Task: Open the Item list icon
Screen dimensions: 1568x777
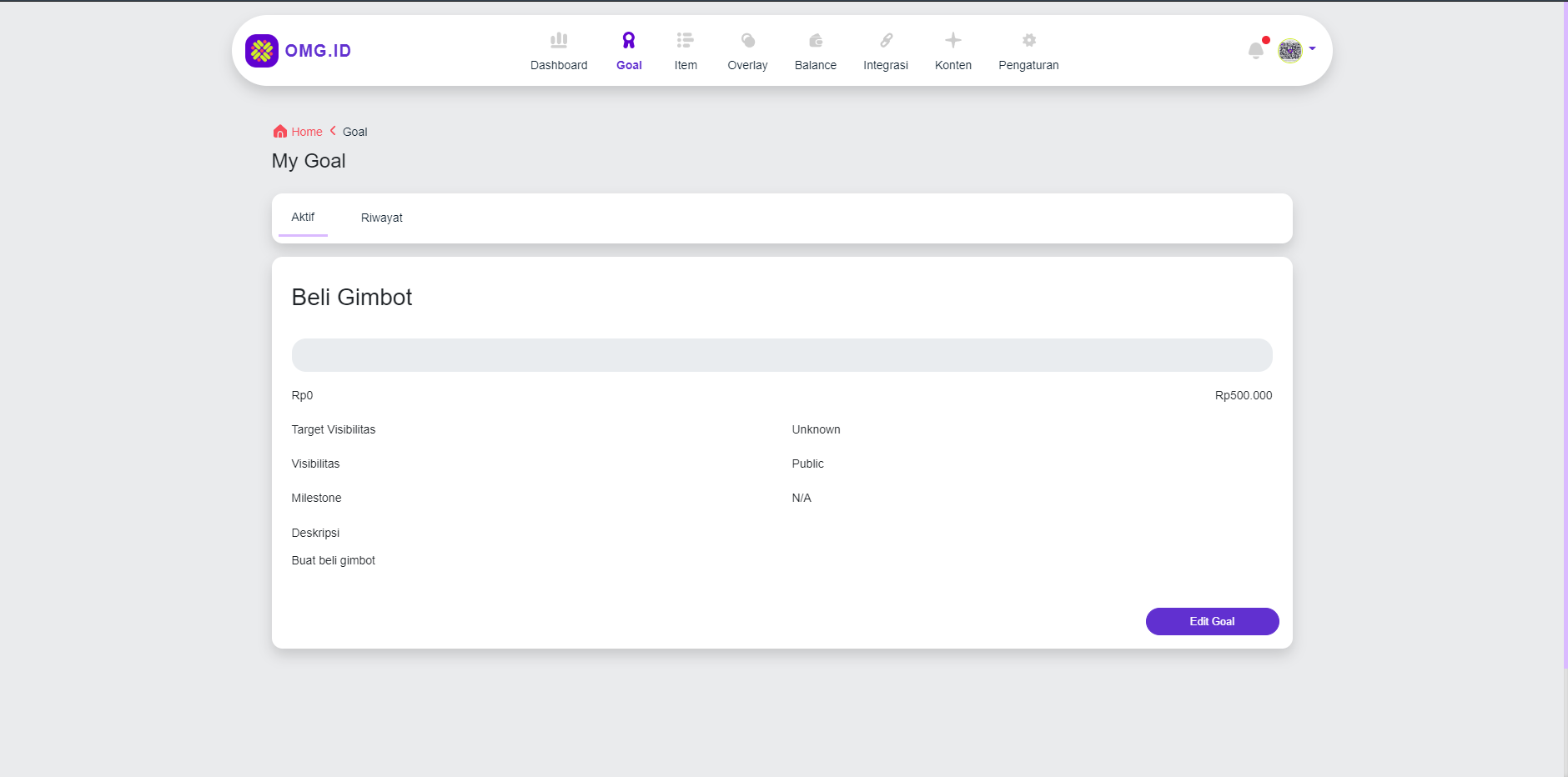Action: 685,40
